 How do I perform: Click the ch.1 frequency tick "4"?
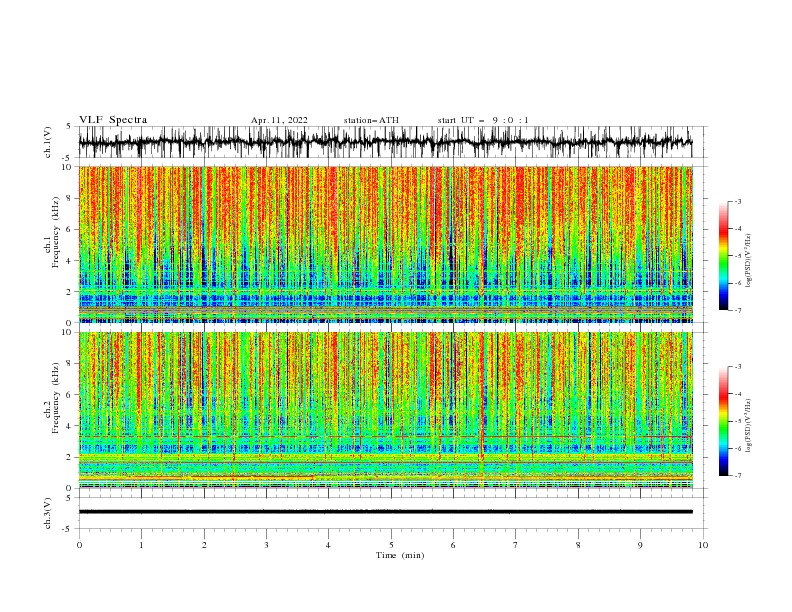(70, 261)
